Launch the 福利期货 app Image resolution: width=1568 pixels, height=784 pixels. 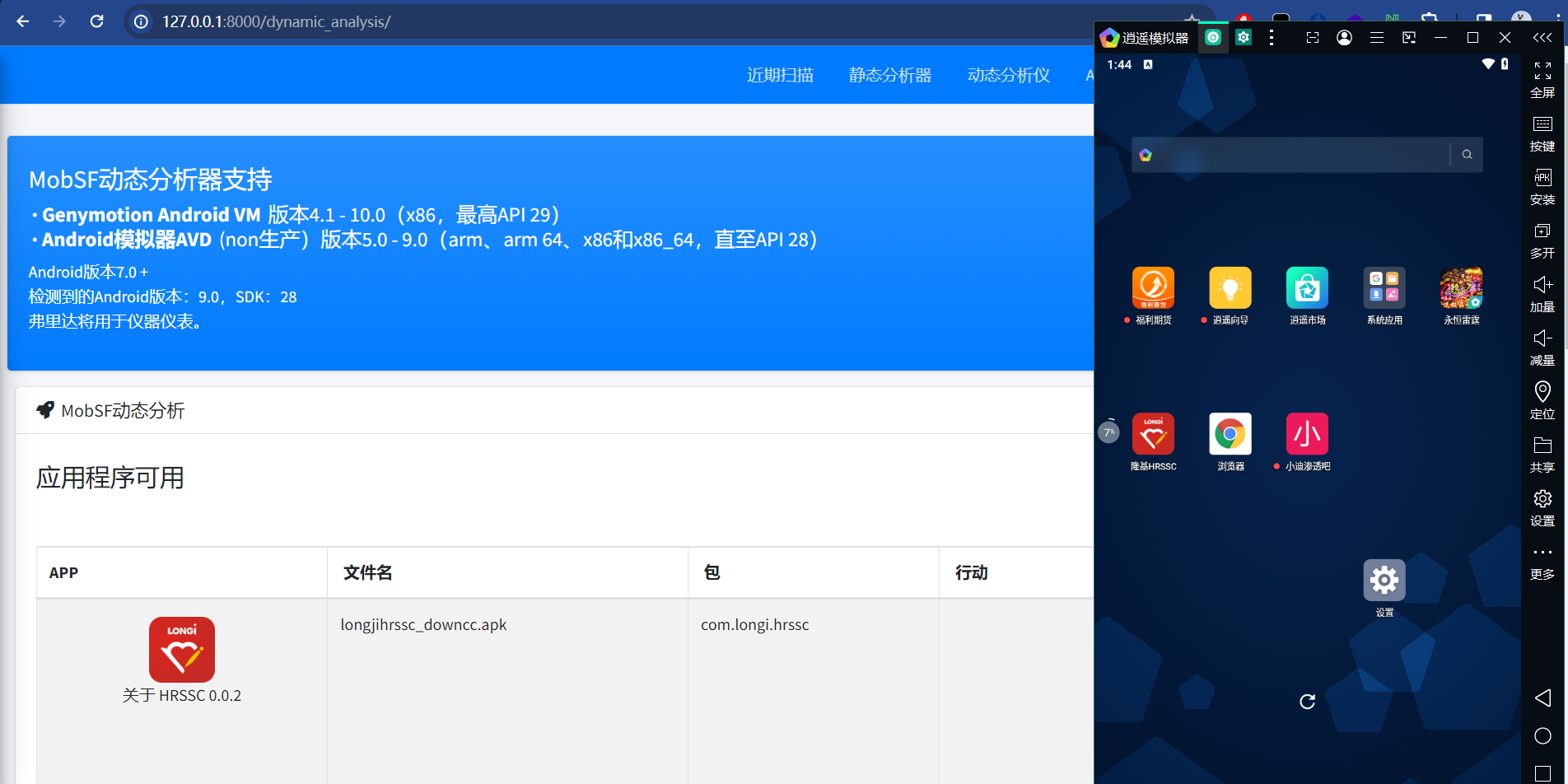pyautogui.click(x=1153, y=296)
